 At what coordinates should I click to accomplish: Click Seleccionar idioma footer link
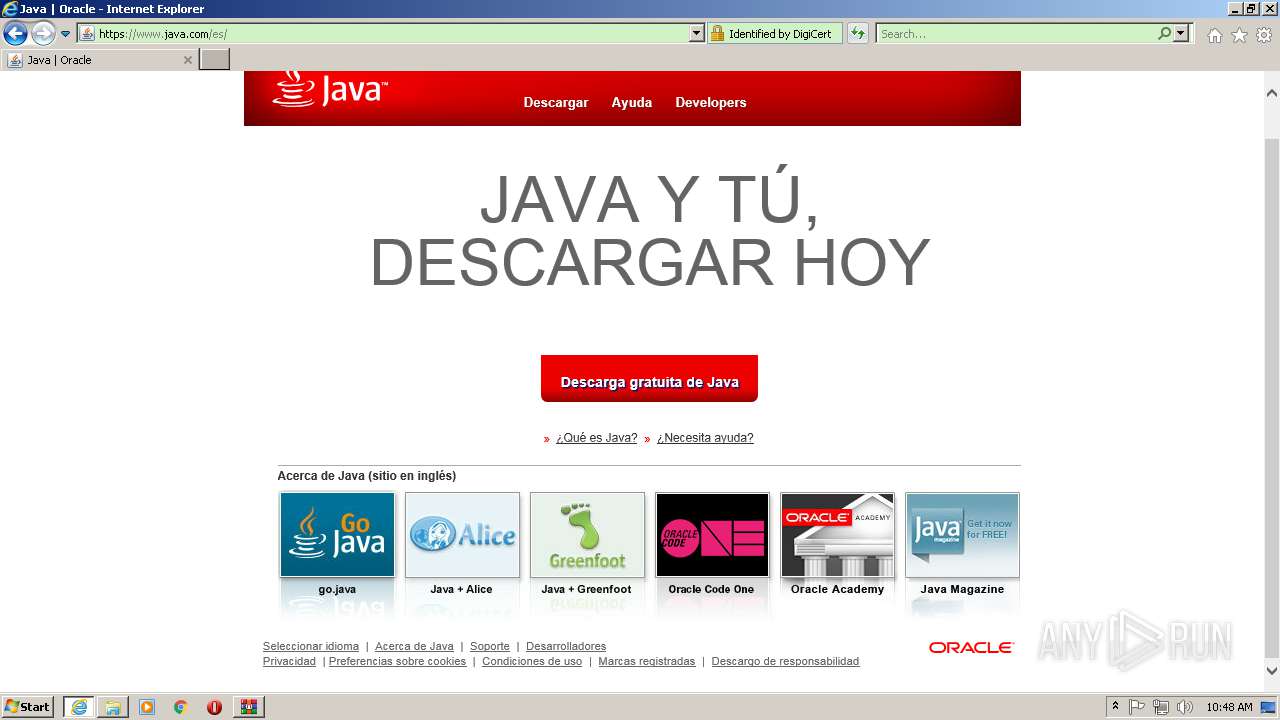(311, 646)
